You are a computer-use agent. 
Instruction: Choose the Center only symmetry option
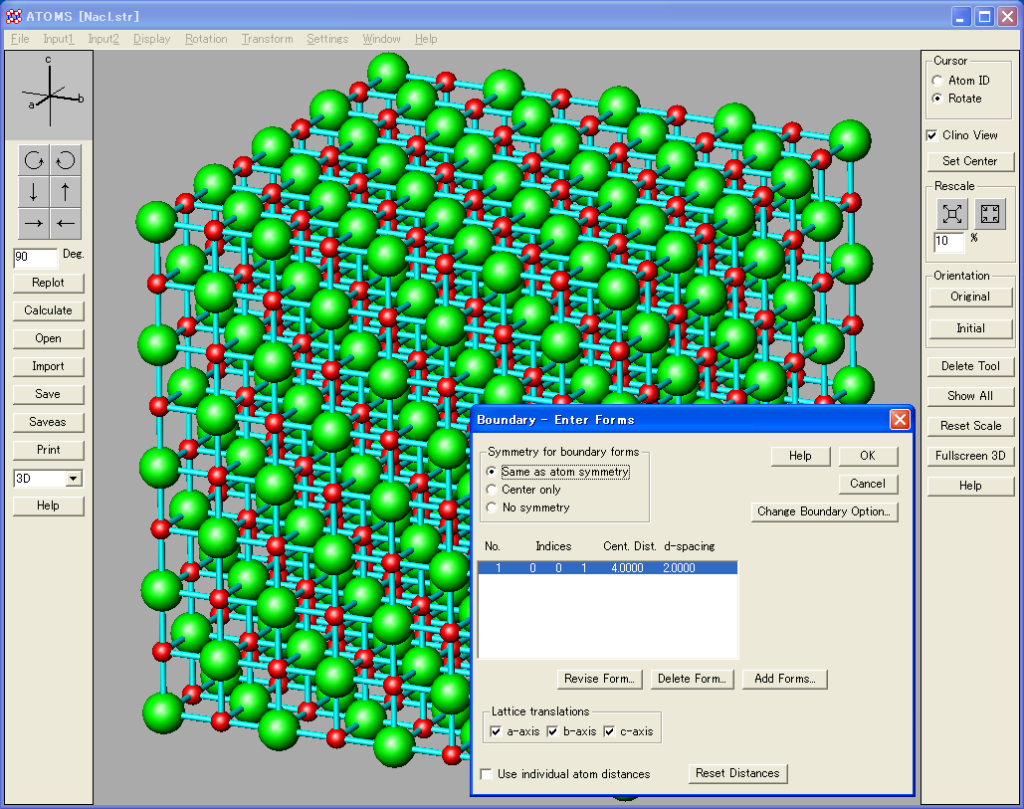[491, 490]
